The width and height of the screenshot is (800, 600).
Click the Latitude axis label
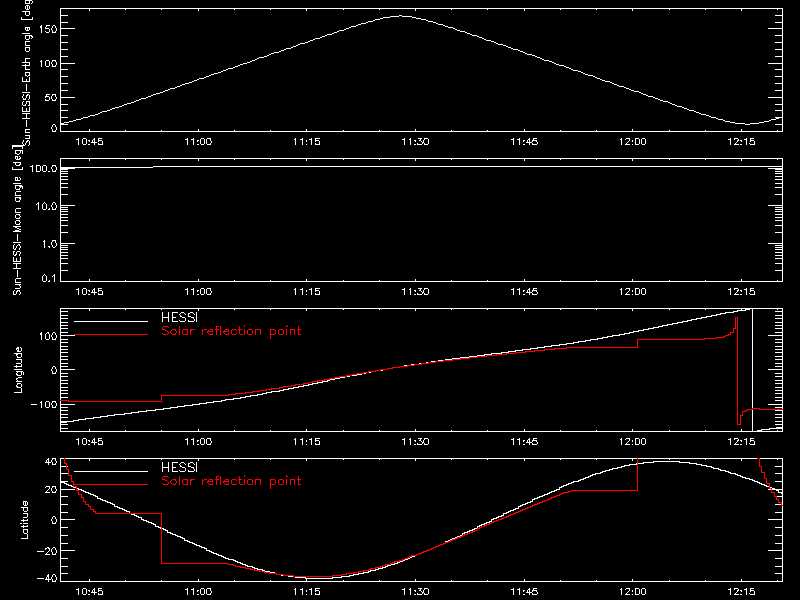[x=24, y=520]
